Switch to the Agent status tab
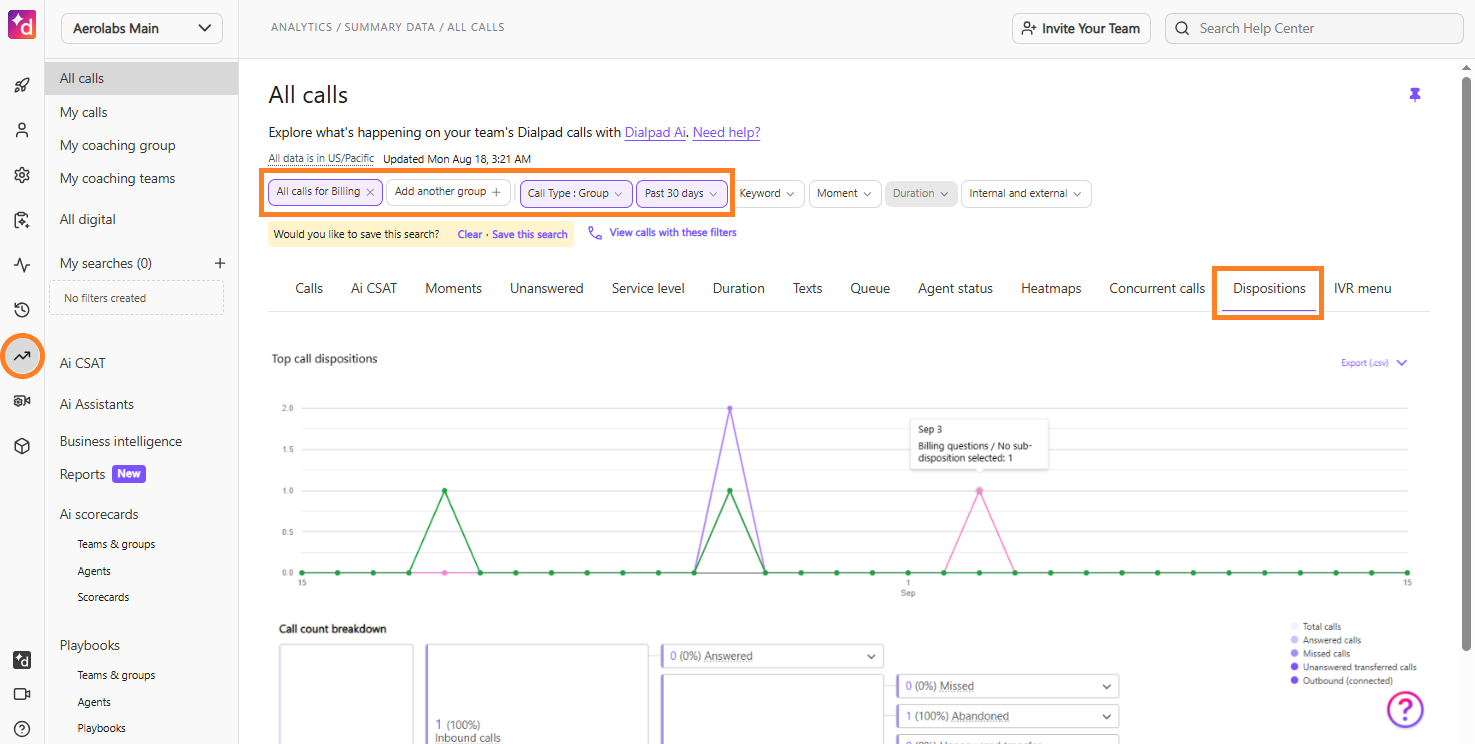The image size is (1475, 744). pos(955,288)
